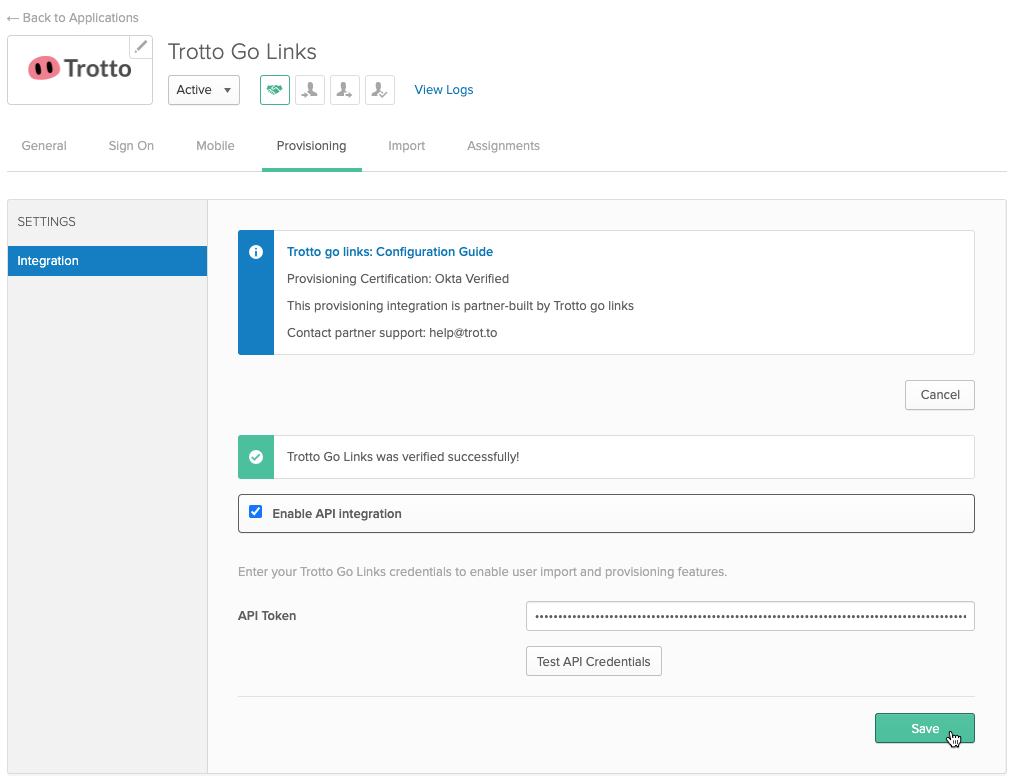The image size is (1013, 781).
Task: Click Test API Credentials button
Action: (x=593, y=661)
